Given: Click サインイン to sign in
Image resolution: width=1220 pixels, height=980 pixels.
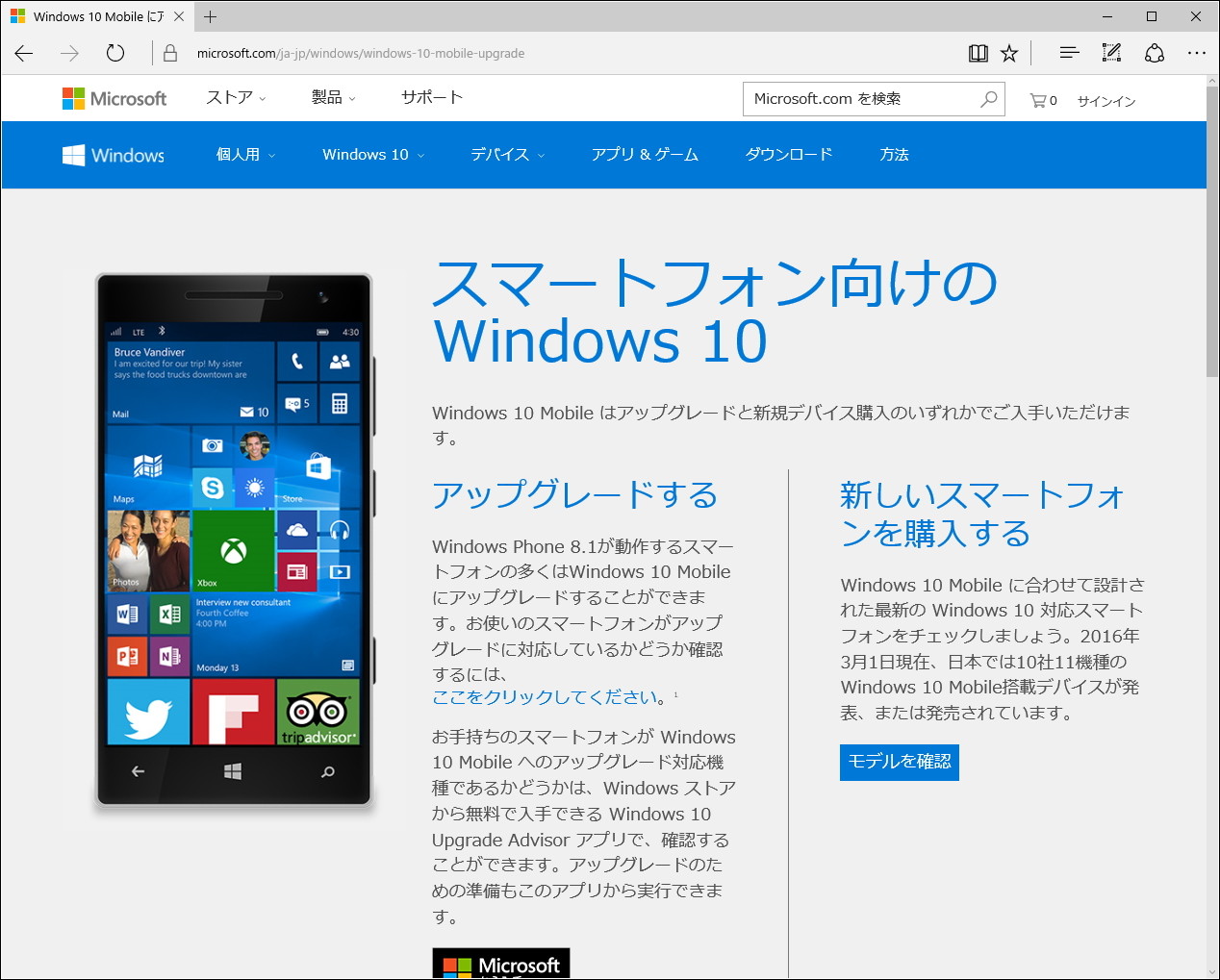Looking at the screenshot, I should pos(1106,100).
